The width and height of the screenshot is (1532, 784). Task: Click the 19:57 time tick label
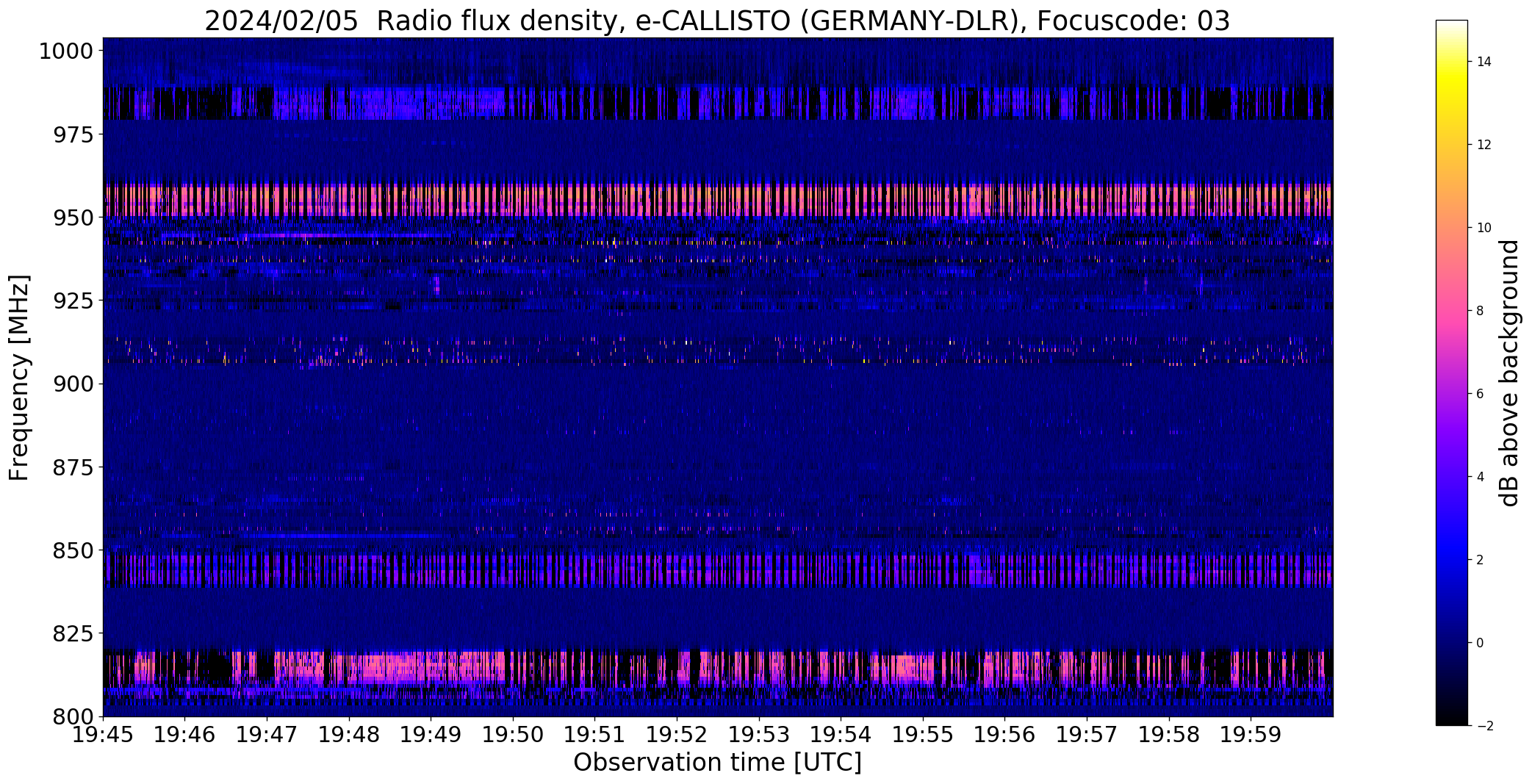[1087, 734]
